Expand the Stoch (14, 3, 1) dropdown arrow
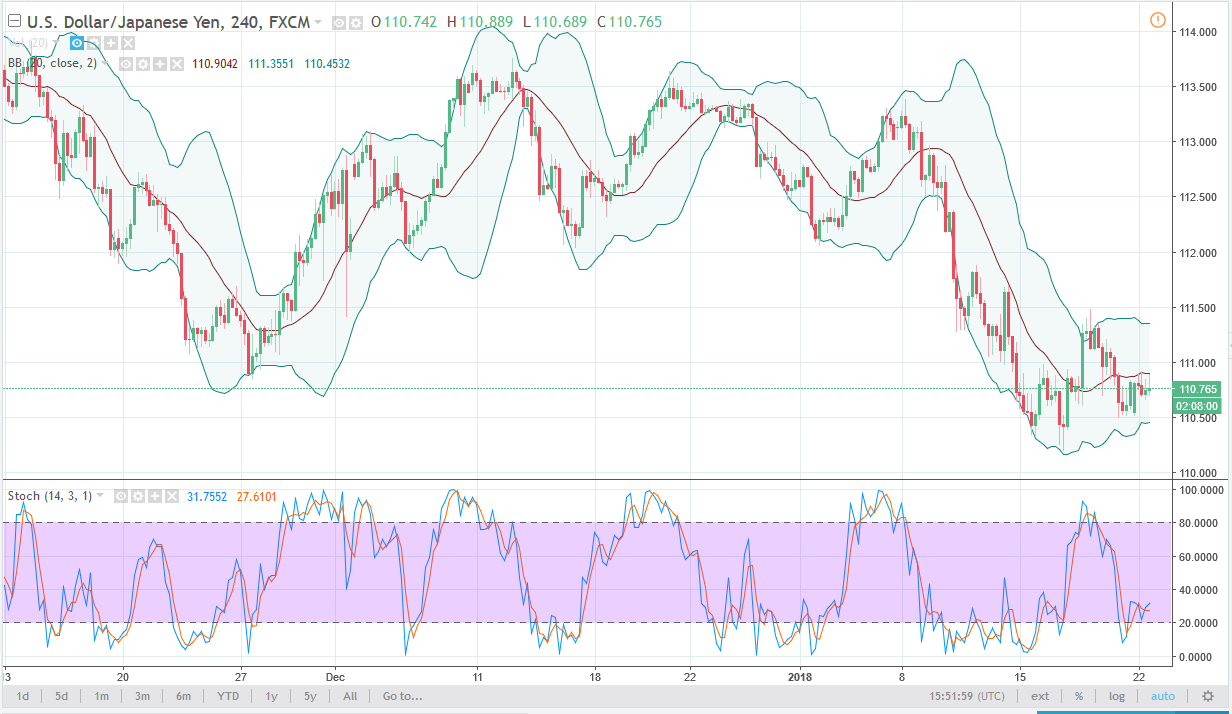The height and width of the screenshot is (714, 1232). [102, 496]
